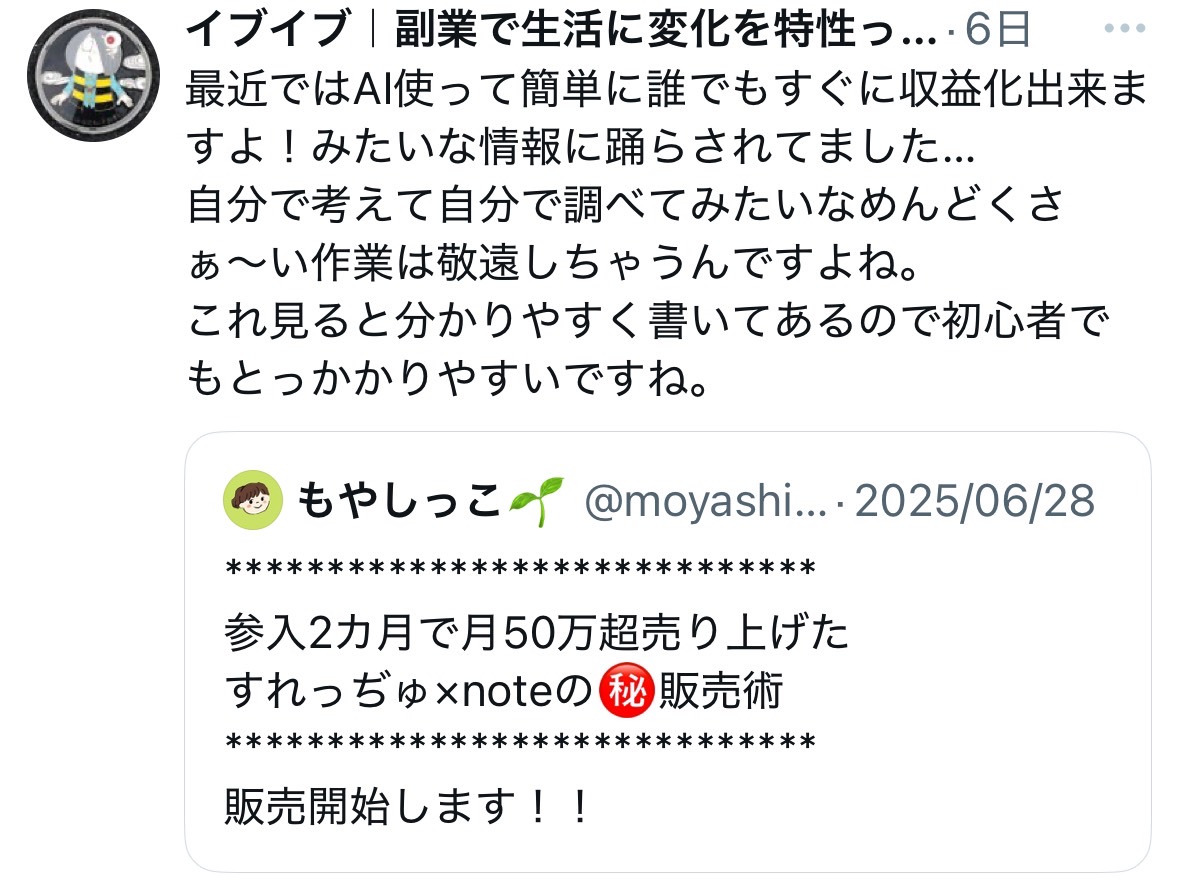1179x892 pixels.
Task: Click the sentence 自分で考えて自分で調べて
Action: [x=625, y=234]
